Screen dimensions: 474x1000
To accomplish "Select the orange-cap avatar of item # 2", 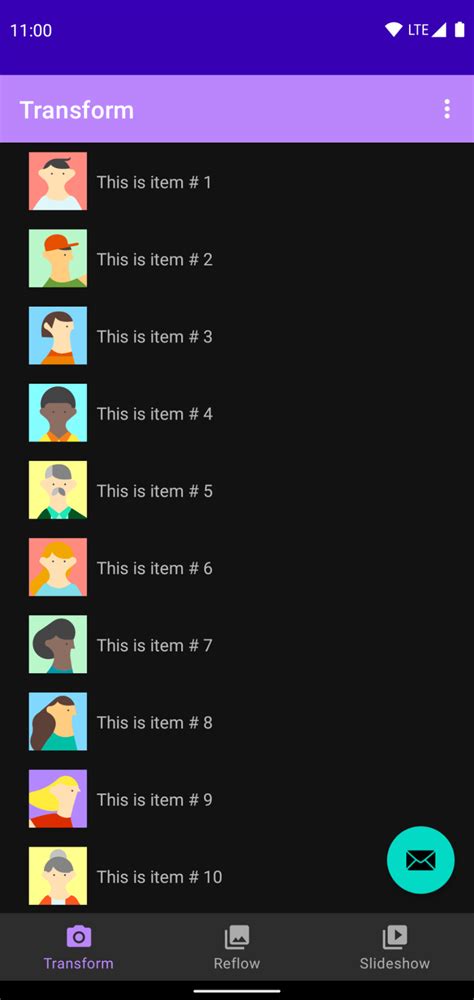I will tap(58, 258).
